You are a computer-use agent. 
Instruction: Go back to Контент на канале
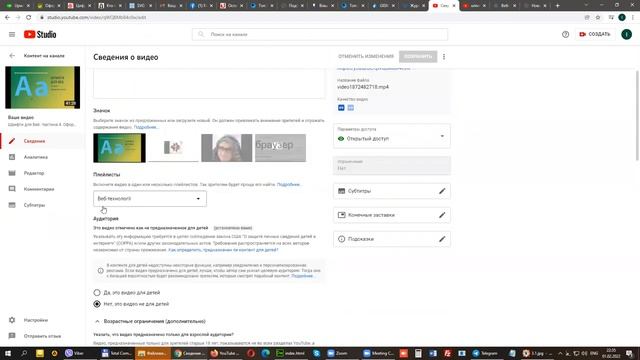click(x=12, y=56)
